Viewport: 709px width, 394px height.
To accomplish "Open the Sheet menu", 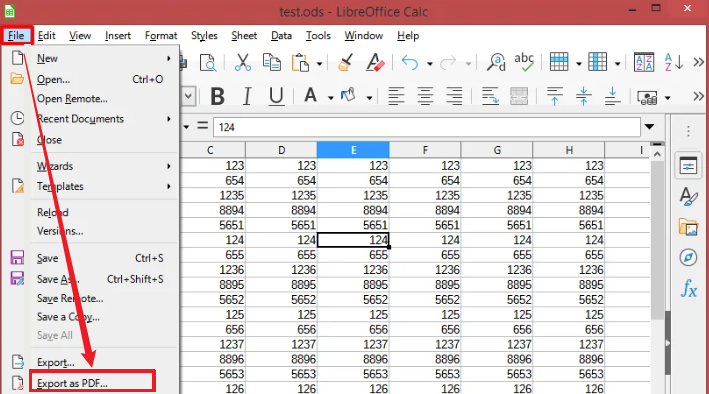I will point(244,35).
